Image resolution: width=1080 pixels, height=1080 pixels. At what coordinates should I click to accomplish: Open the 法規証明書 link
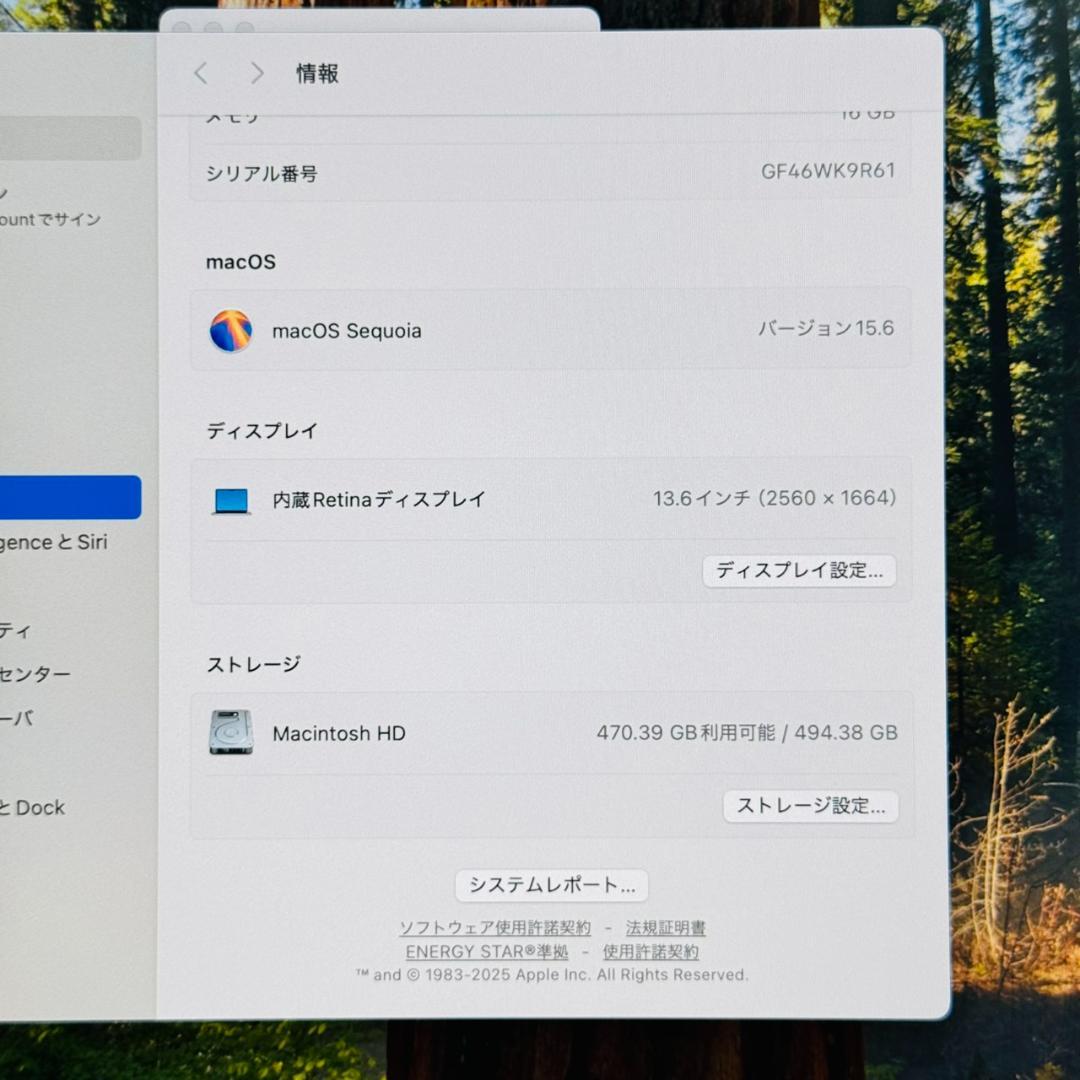[x=666, y=928]
